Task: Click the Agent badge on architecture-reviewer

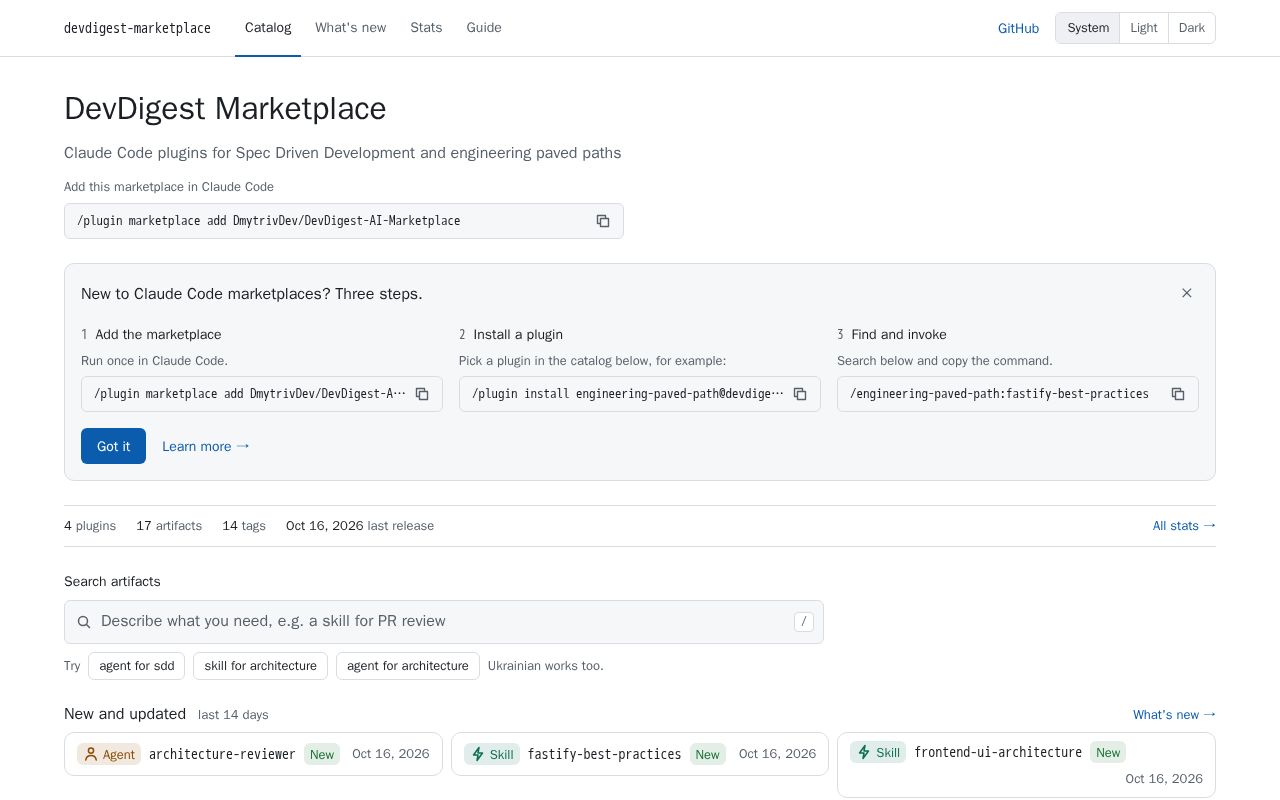Action: [x=109, y=754]
